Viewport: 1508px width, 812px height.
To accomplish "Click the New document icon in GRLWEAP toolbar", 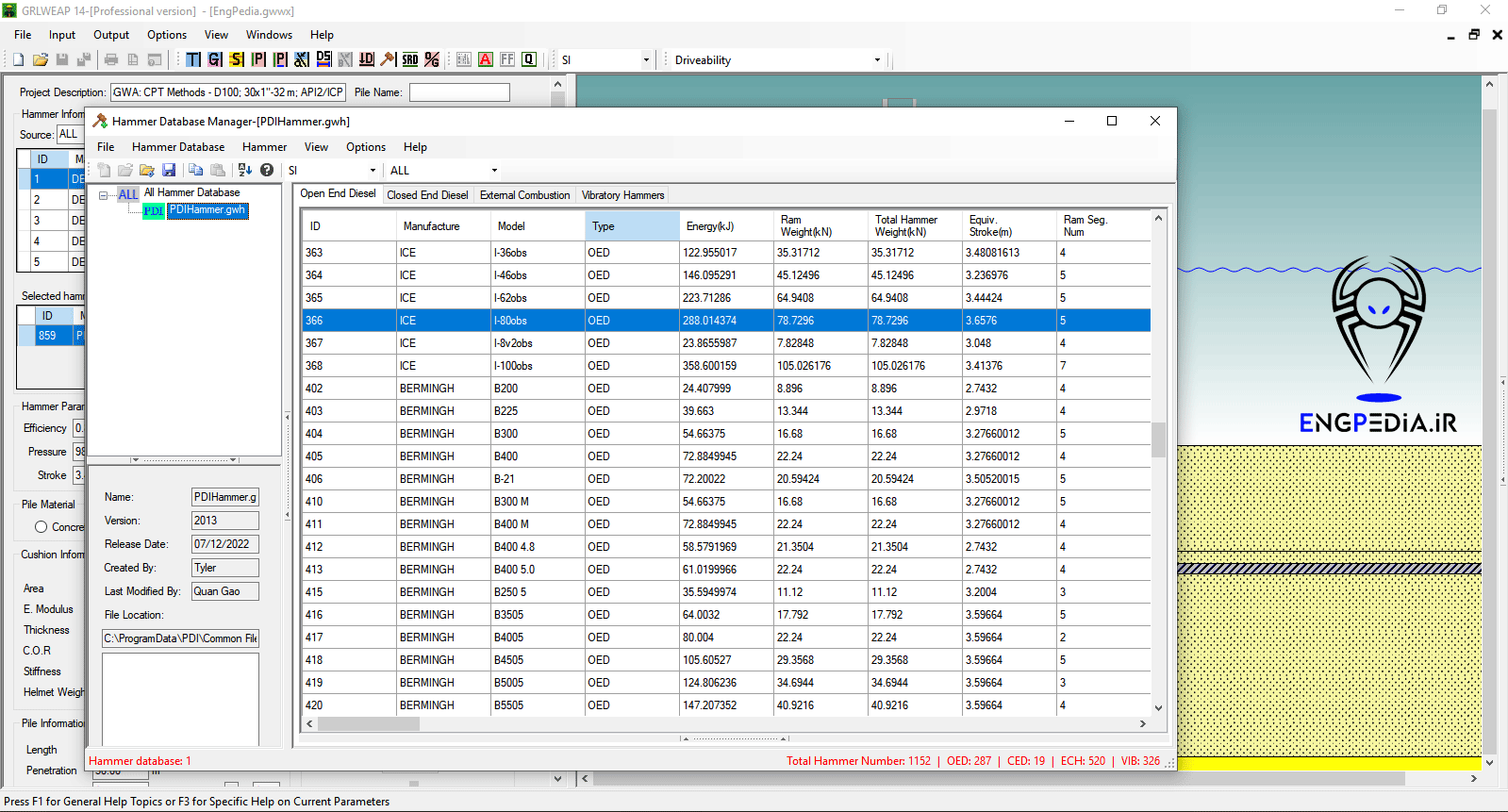I will [18, 59].
